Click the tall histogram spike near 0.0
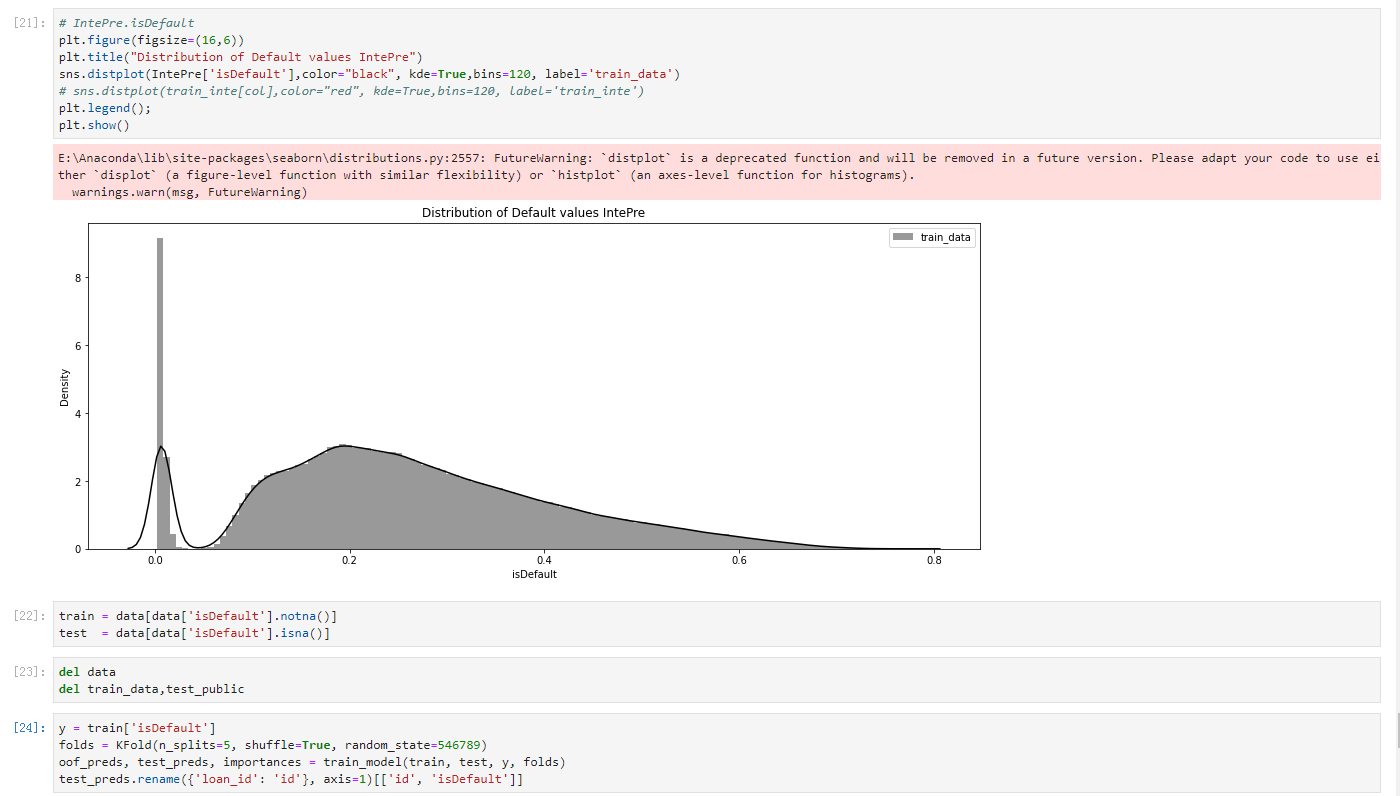Image resolution: width=1400 pixels, height=796 pixels. 160,393
